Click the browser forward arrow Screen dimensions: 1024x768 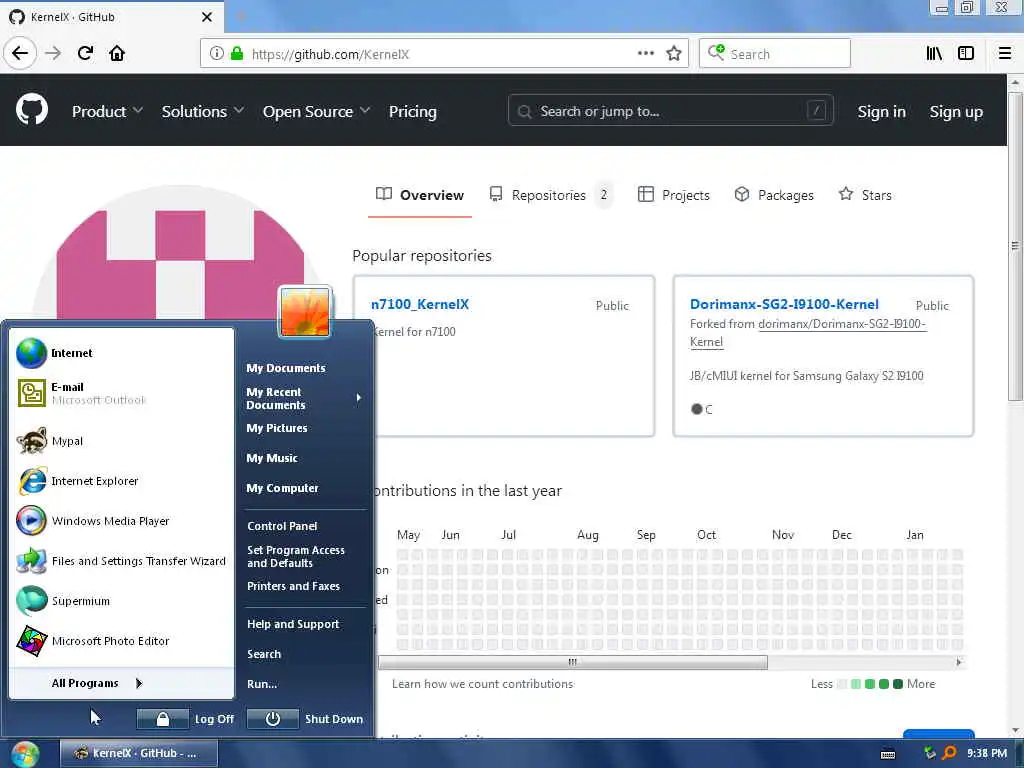pos(53,54)
